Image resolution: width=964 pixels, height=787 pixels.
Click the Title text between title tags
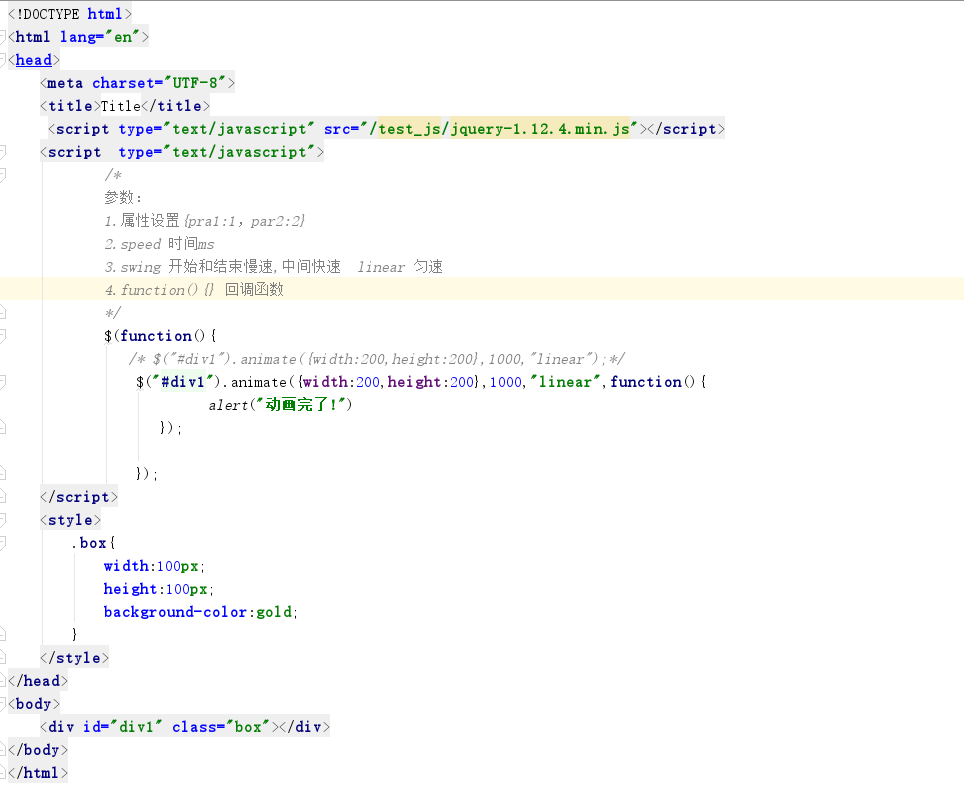tap(120, 106)
